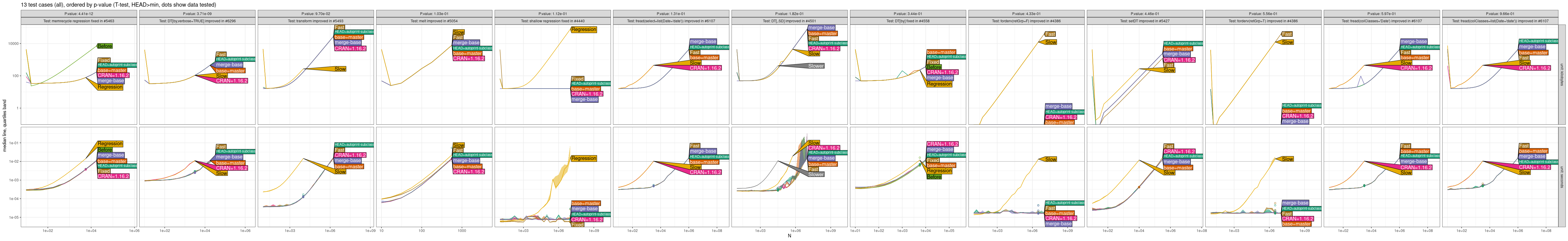The image size is (1568, 241).
Task: Click the DT[by,verbose=TRUE] improved in #6296 header
Action: [197, 21]
